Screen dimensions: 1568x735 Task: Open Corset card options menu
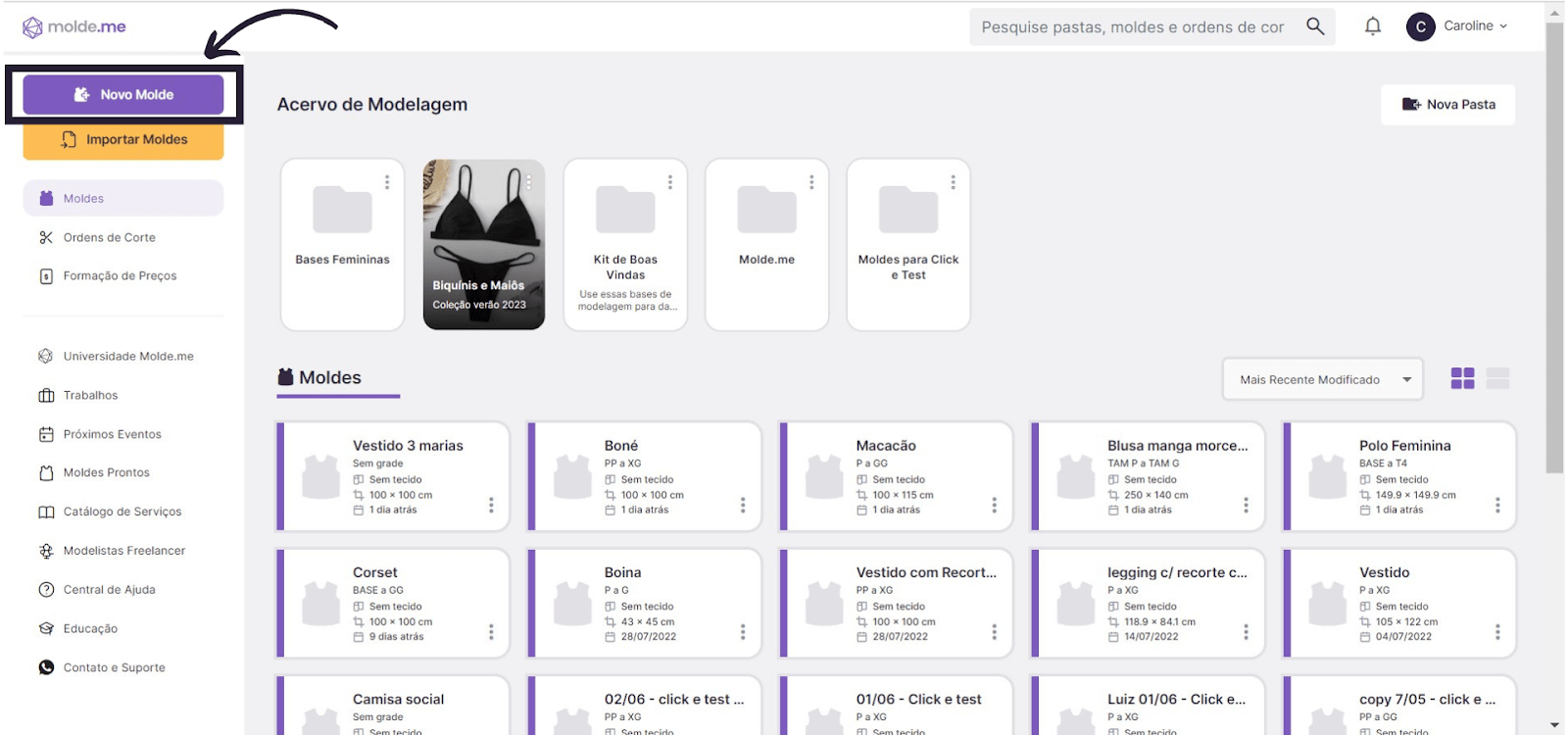491,632
